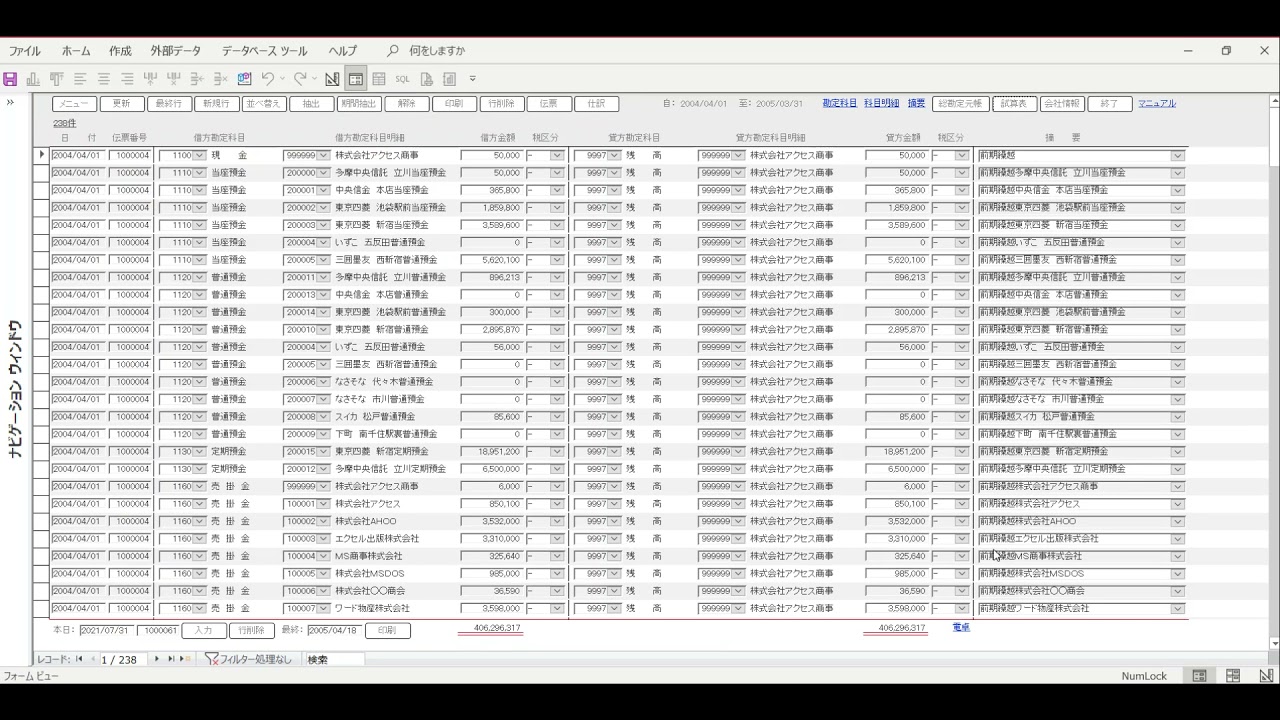Switch to Design view in status bar

(x=1266, y=676)
